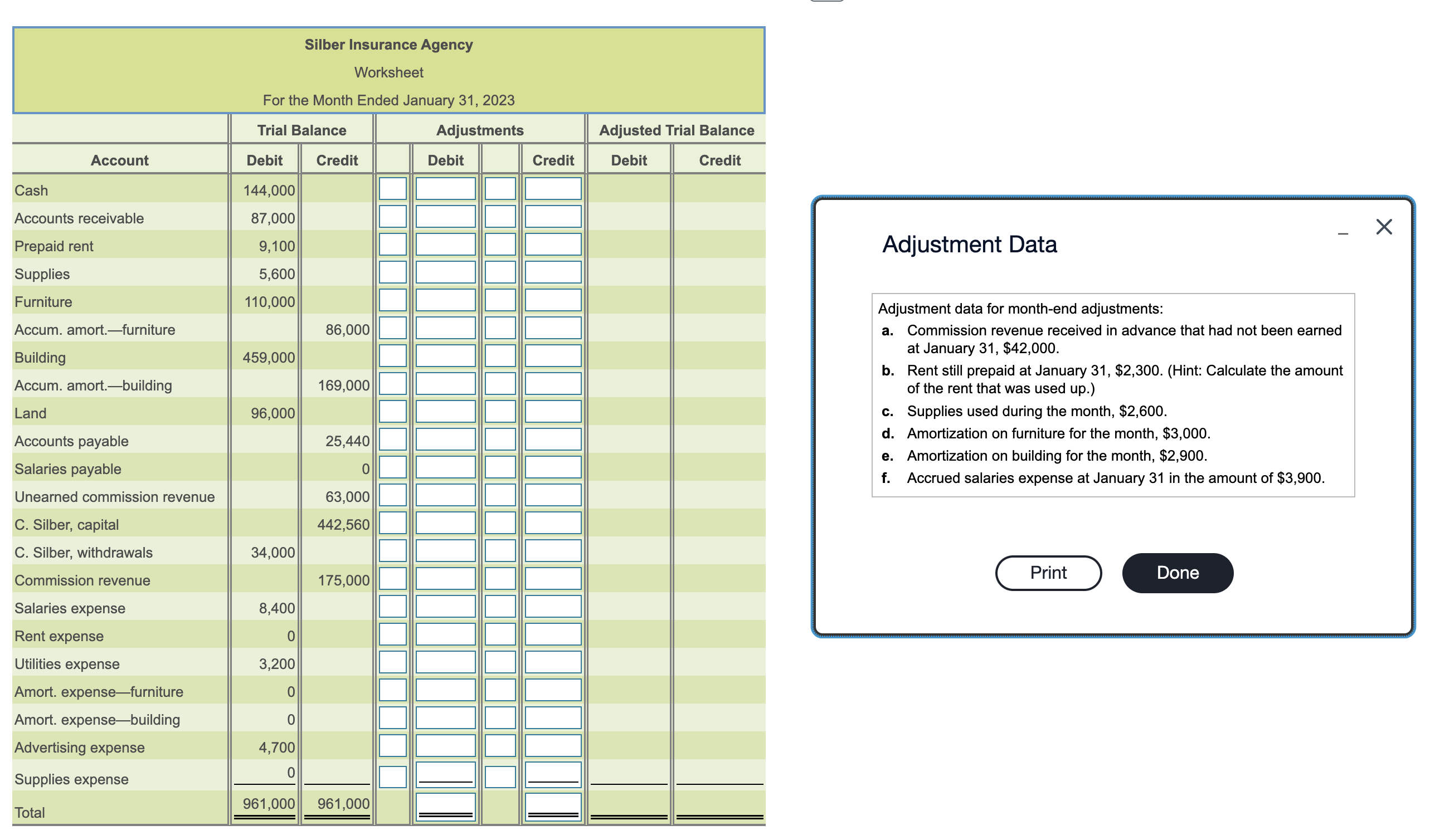Minimize the Adjustment Data dialog
The width and height of the screenshot is (1430, 840).
point(1343,231)
